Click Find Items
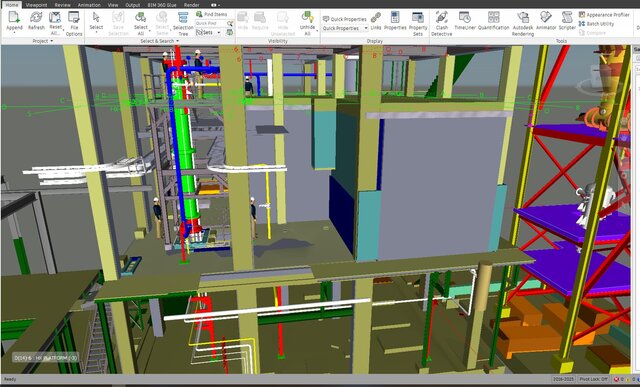Image resolution: width=640 pixels, height=387 pixels. coord(211,14)
